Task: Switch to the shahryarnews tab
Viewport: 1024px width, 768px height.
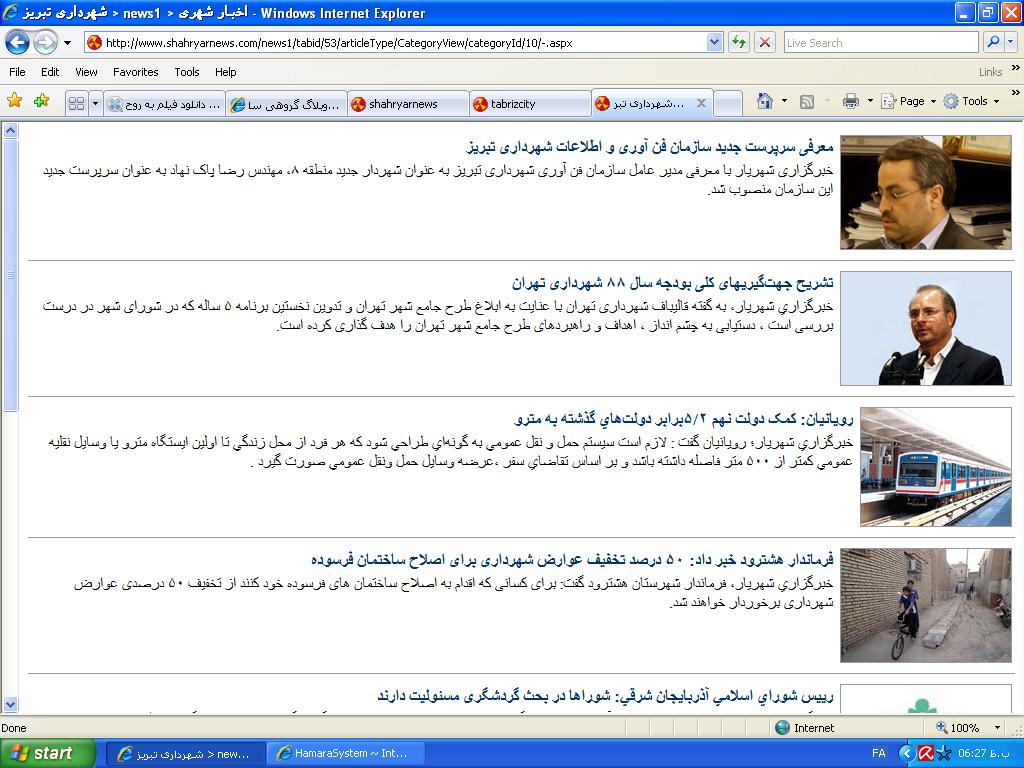Action: pyautogui.click(x=407, y=104)
